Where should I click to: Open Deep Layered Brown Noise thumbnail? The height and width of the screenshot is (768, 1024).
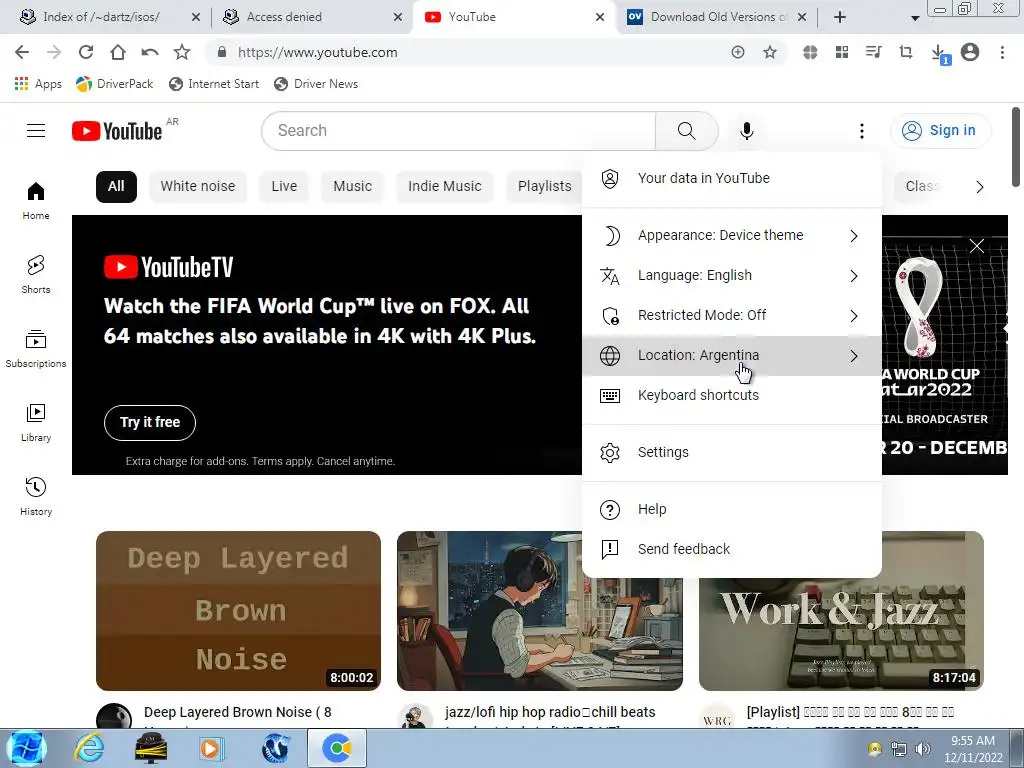pyautogui.click(x=238, y=611)
